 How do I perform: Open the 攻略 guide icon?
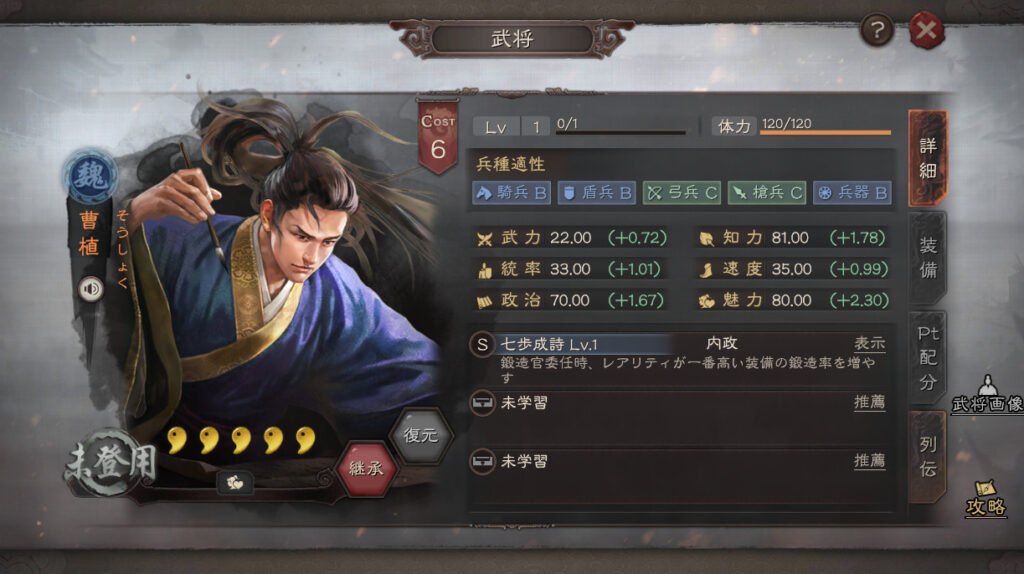[985, 499]
